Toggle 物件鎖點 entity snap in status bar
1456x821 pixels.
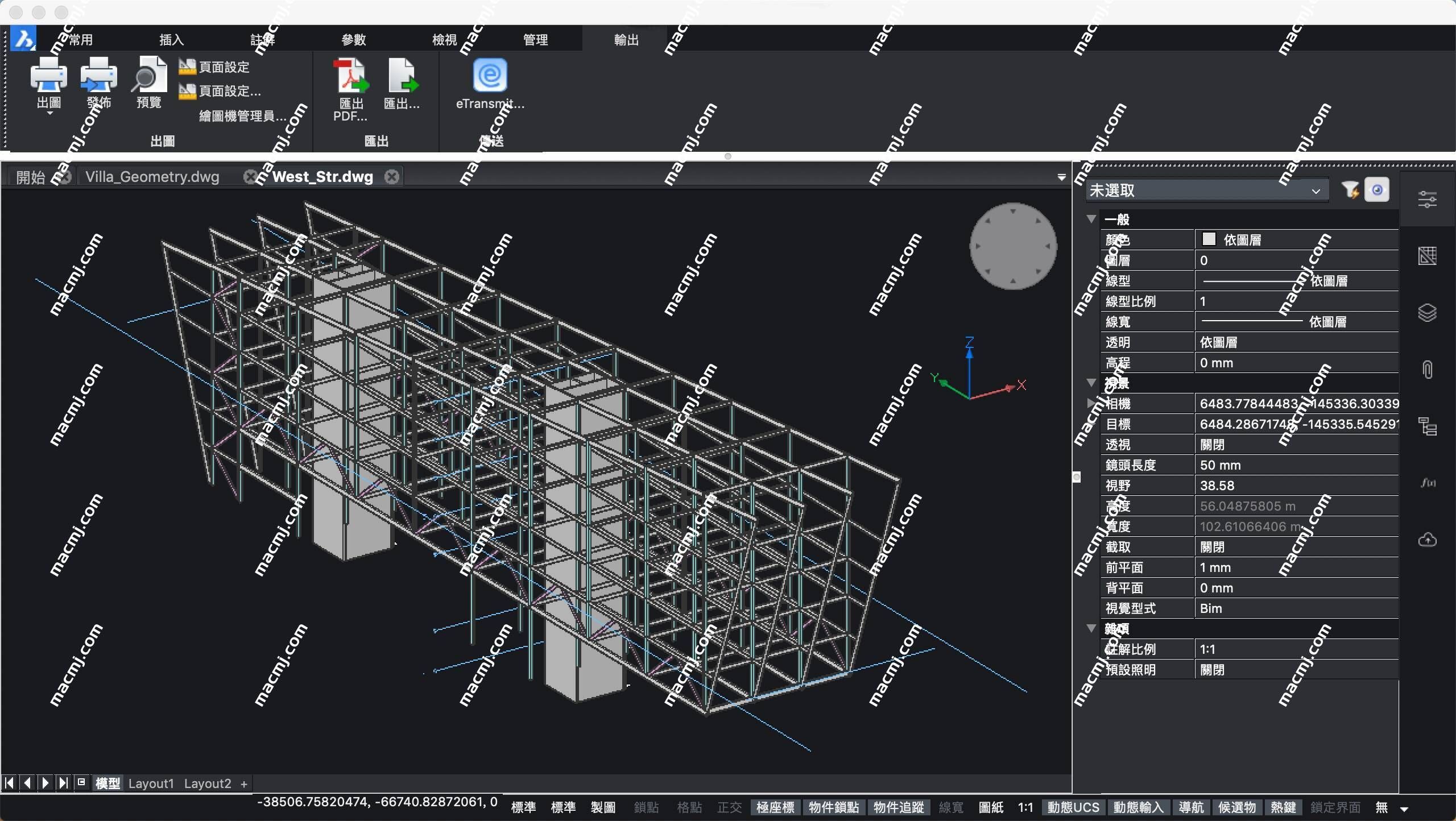pos(834,807)
